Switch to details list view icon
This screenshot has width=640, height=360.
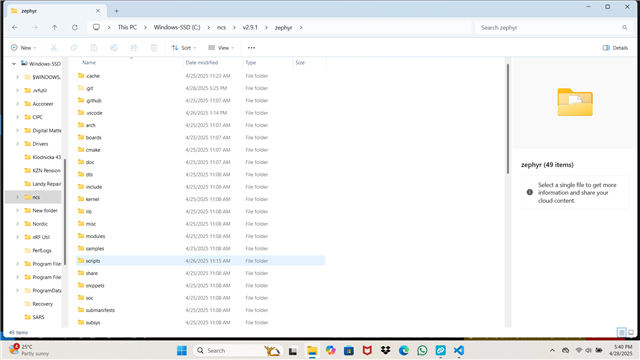click(x=621, y=332)
